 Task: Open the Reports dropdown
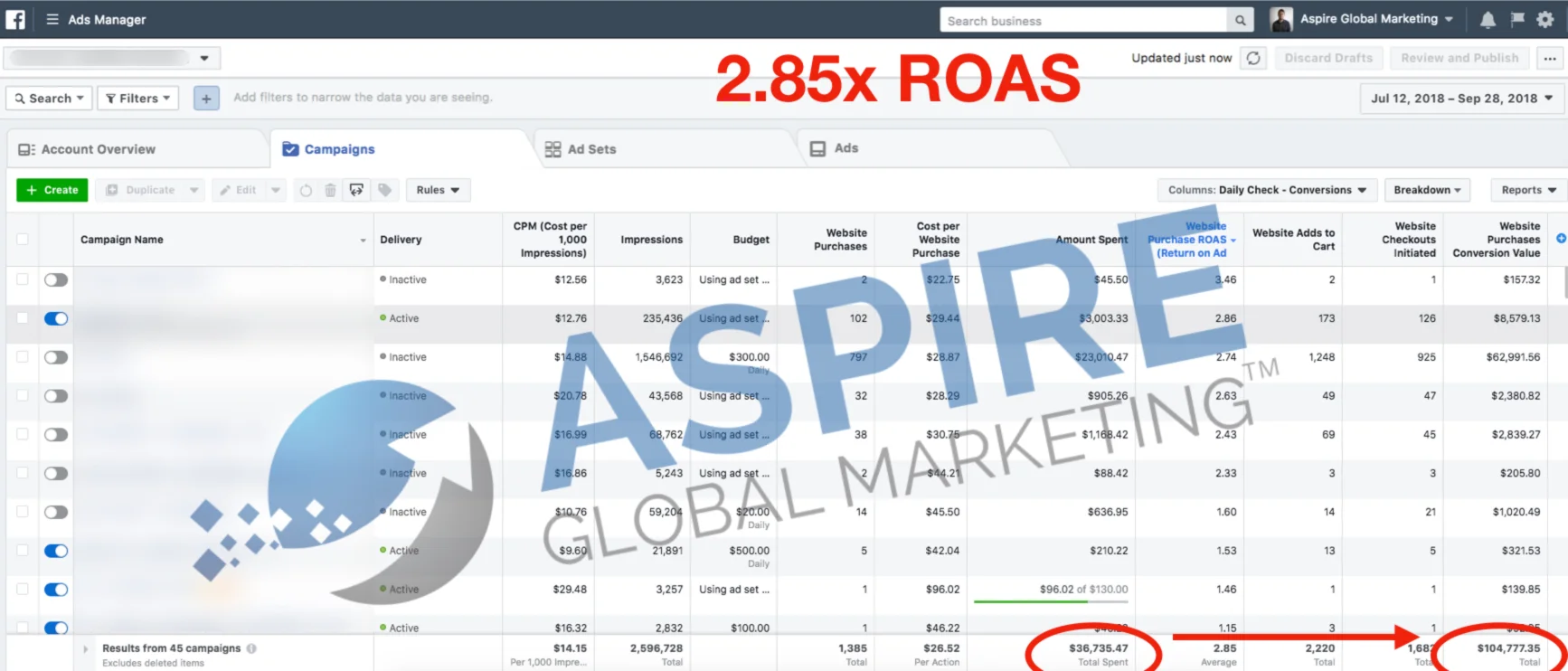[x=1528, y=190]
